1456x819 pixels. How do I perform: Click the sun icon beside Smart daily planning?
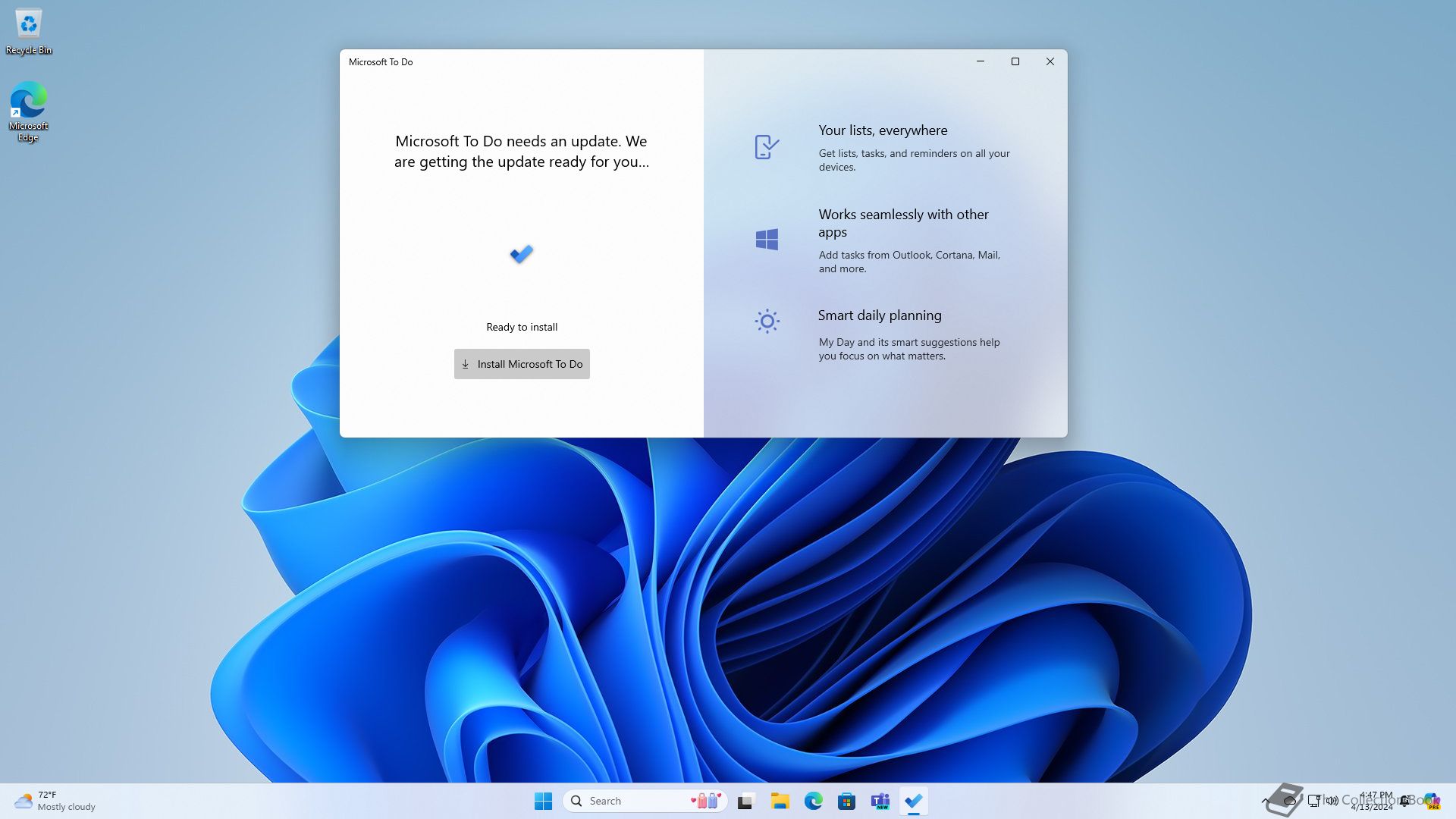(767, 322)
